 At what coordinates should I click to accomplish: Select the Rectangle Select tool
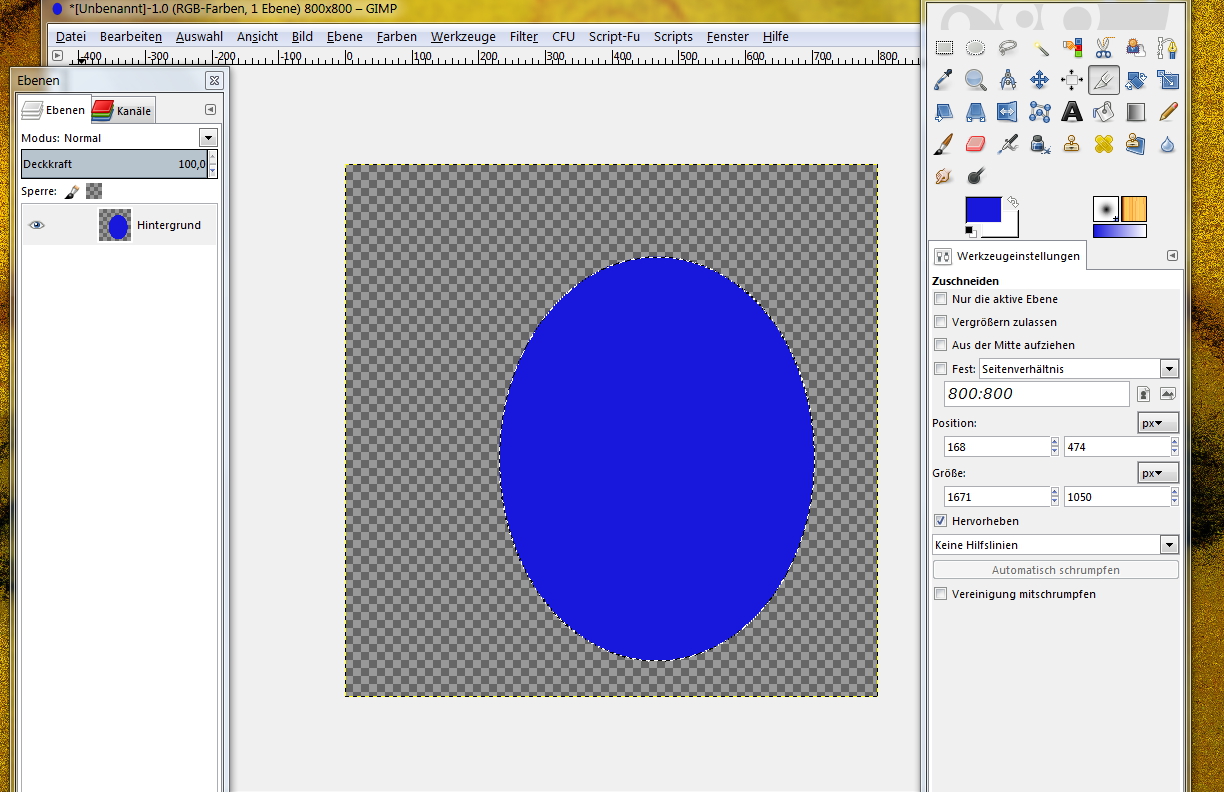(x=944, y=47)
